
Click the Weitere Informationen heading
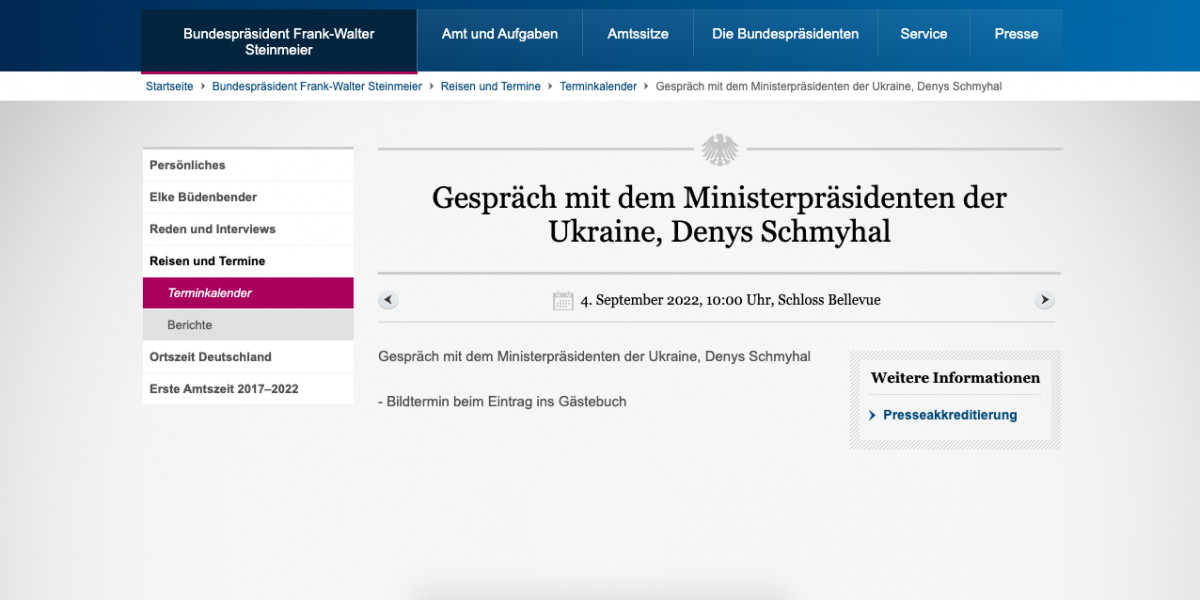(x=955, y=378)
